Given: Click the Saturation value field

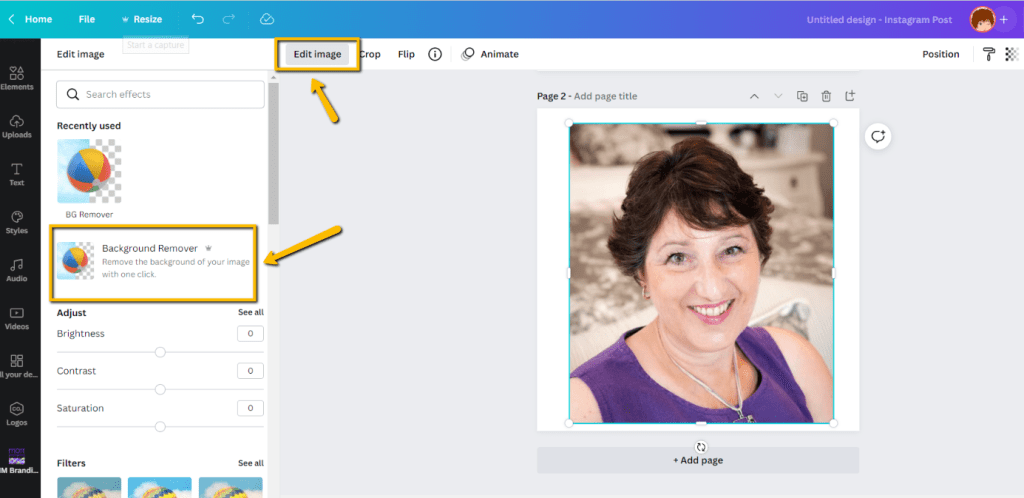Looking at the screenshot, I should [251, 409].
